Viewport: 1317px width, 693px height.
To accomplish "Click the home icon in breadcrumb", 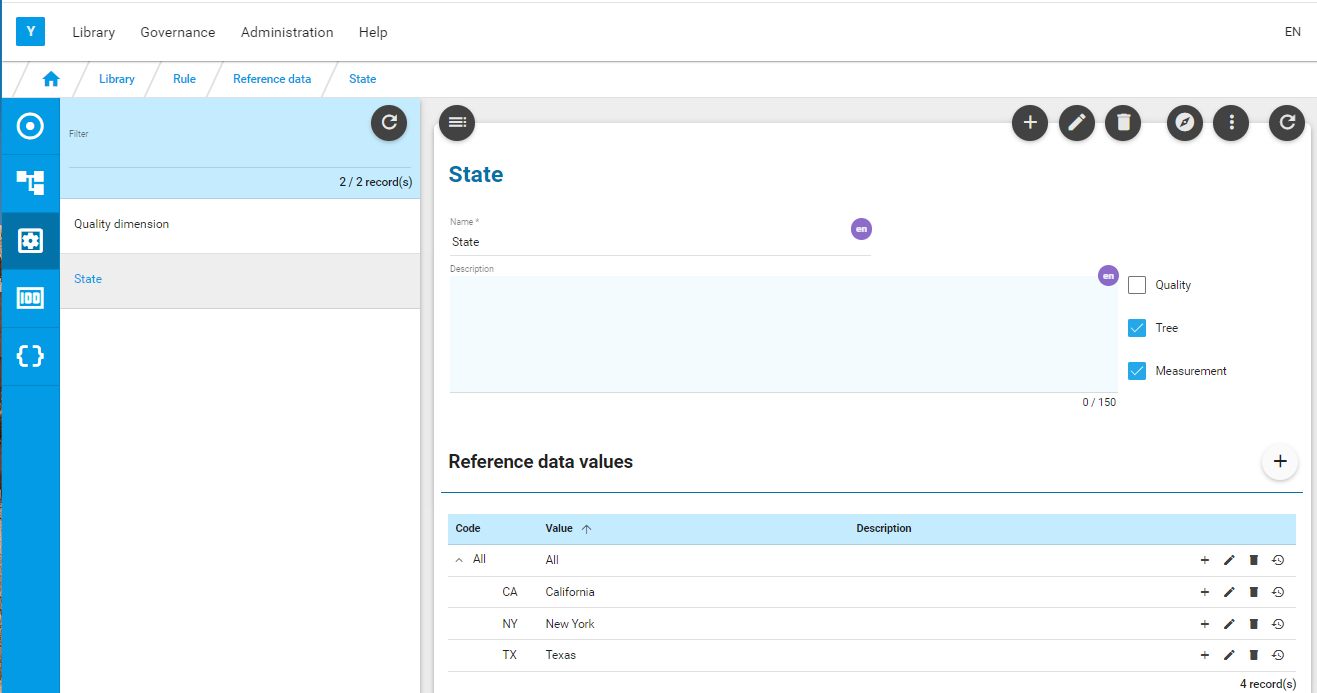I will pyautogui.click(x=51, y=79).
